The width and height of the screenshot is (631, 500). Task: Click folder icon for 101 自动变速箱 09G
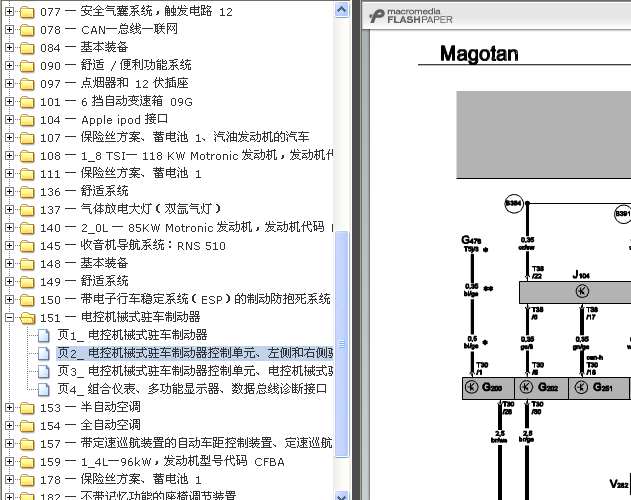pyautogui.click(x=27, y=102)
